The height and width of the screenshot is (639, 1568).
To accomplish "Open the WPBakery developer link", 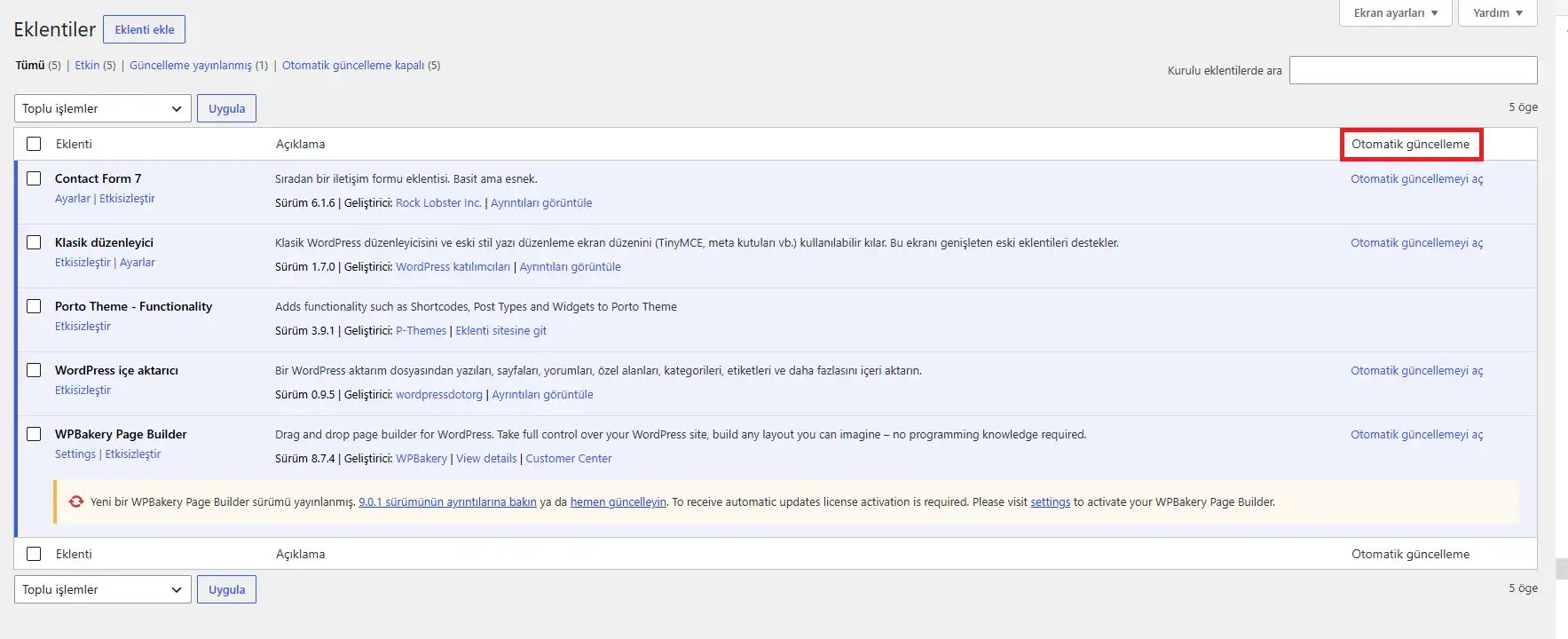I will (422, 458).
